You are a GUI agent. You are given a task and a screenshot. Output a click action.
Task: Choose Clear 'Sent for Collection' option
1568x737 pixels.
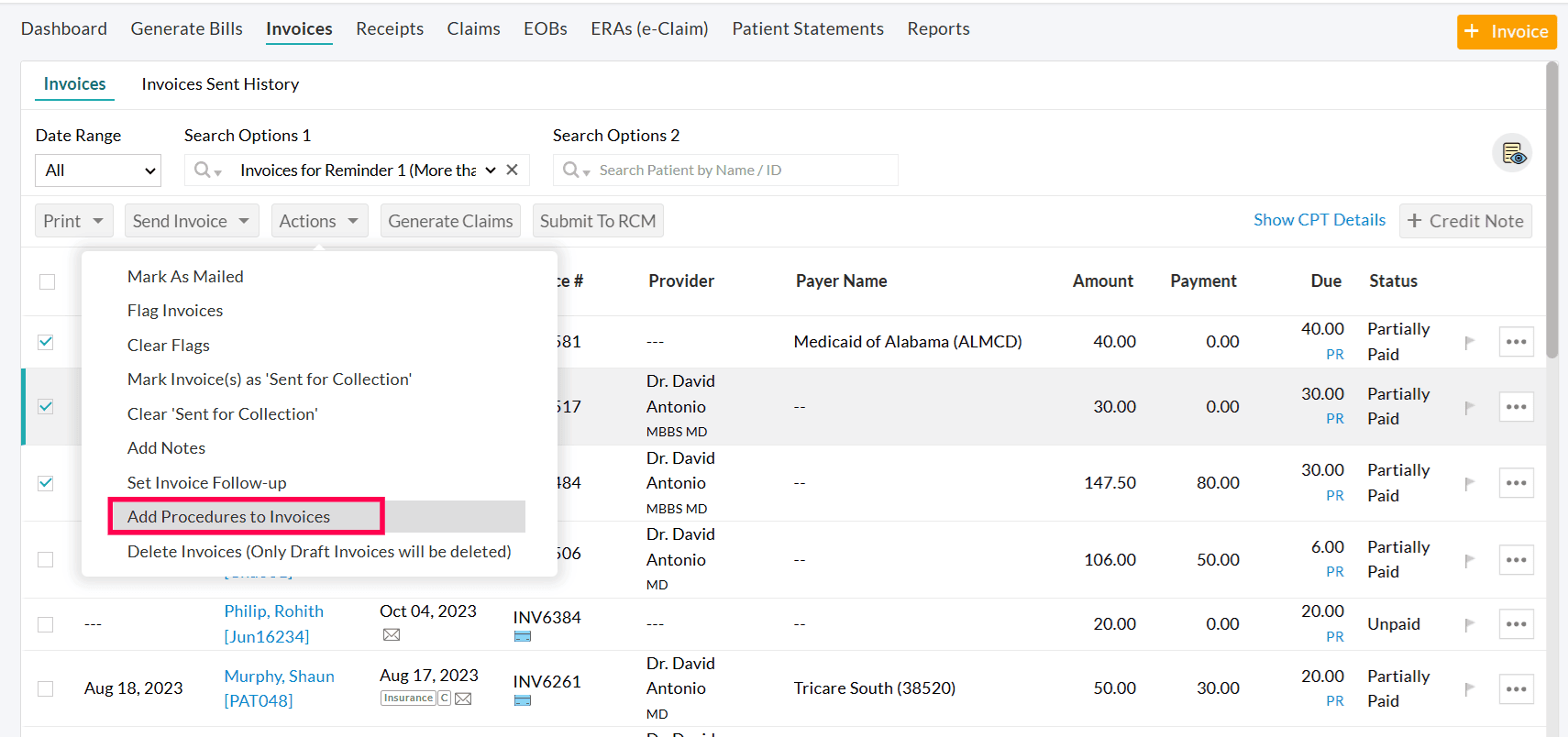223,414
